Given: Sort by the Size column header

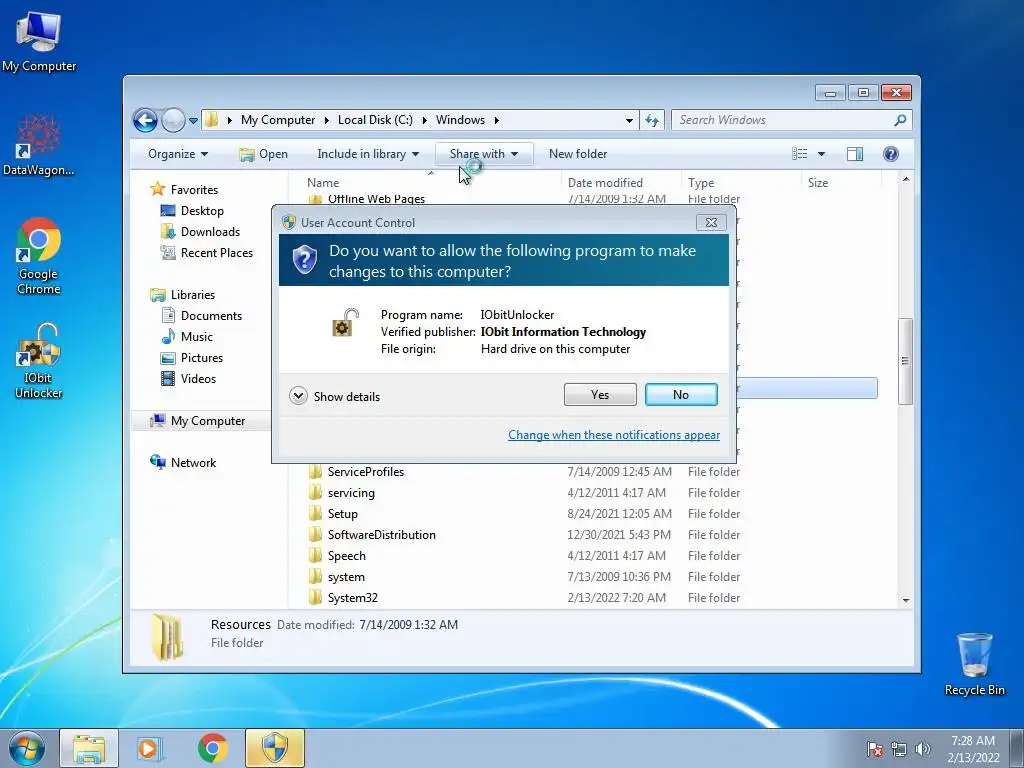Looking at the screenshot, I should point(818,183).
